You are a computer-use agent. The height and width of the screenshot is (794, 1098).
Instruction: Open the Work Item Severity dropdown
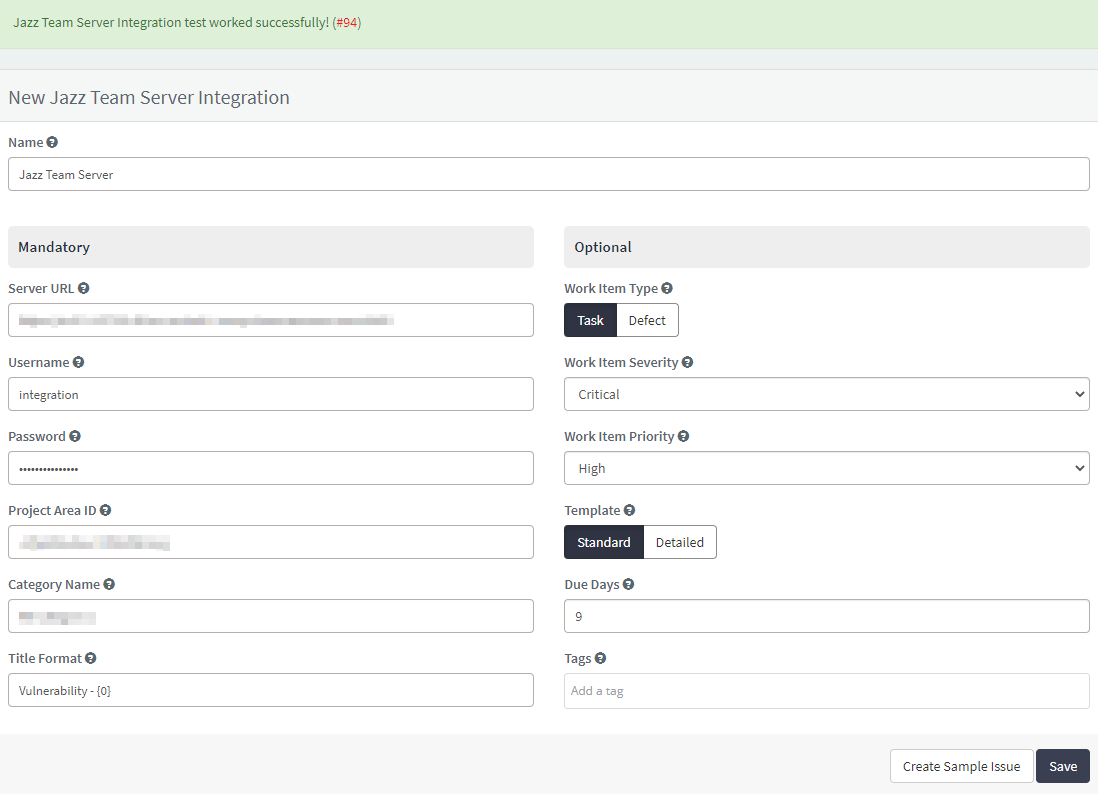(826, 394)
